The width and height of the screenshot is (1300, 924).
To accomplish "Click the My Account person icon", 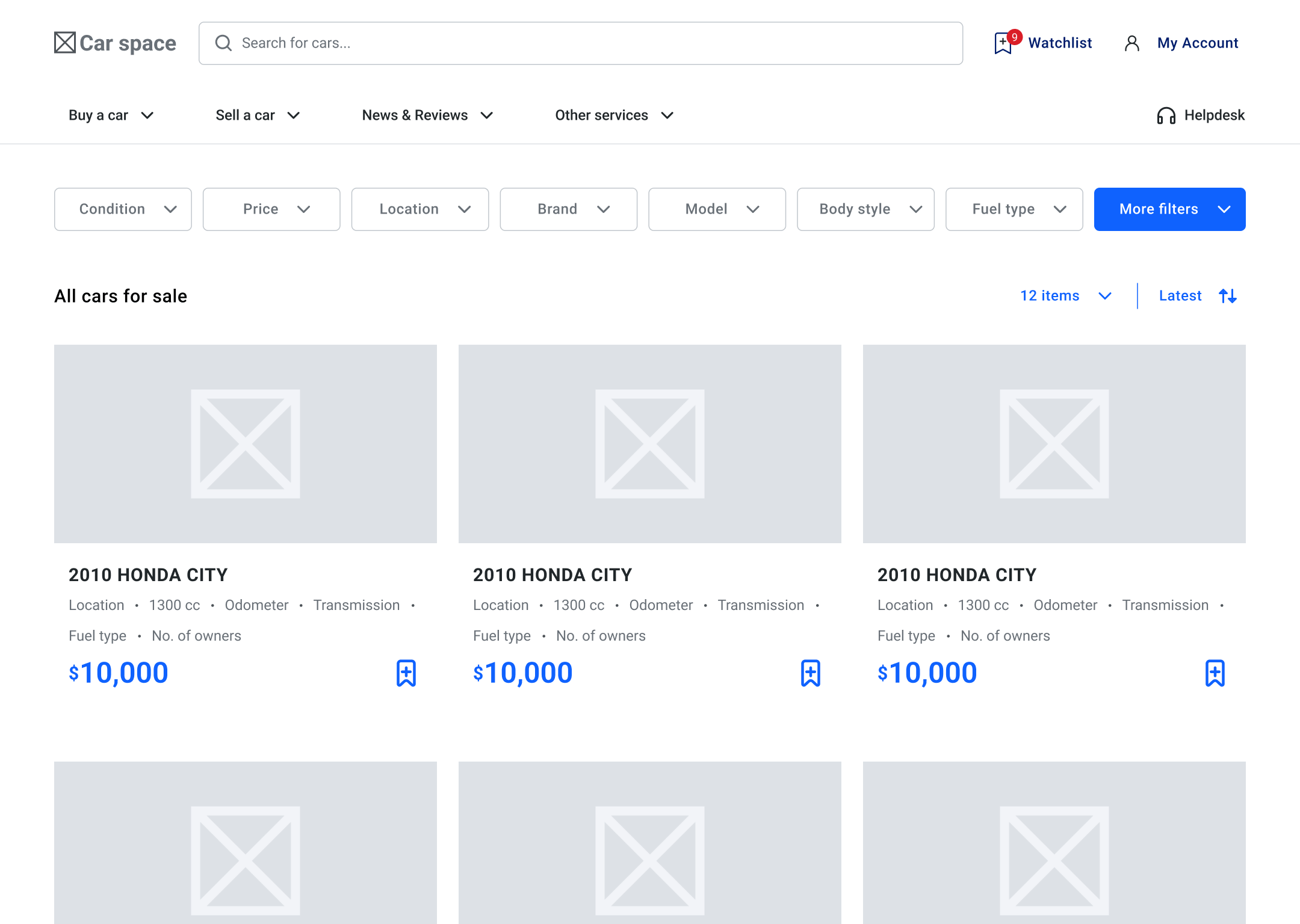I will click(x=1132, y=43).
